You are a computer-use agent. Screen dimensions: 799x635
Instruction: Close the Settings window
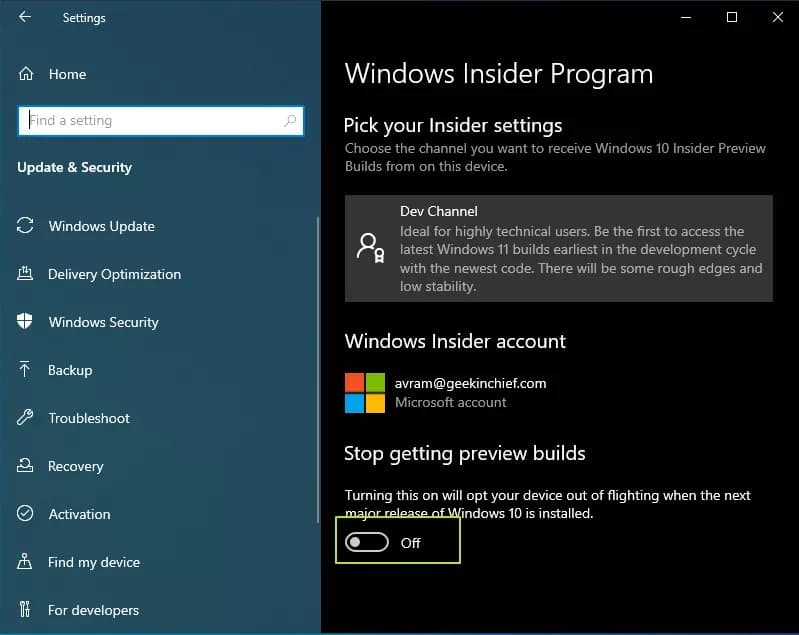(x=778, y=17)
